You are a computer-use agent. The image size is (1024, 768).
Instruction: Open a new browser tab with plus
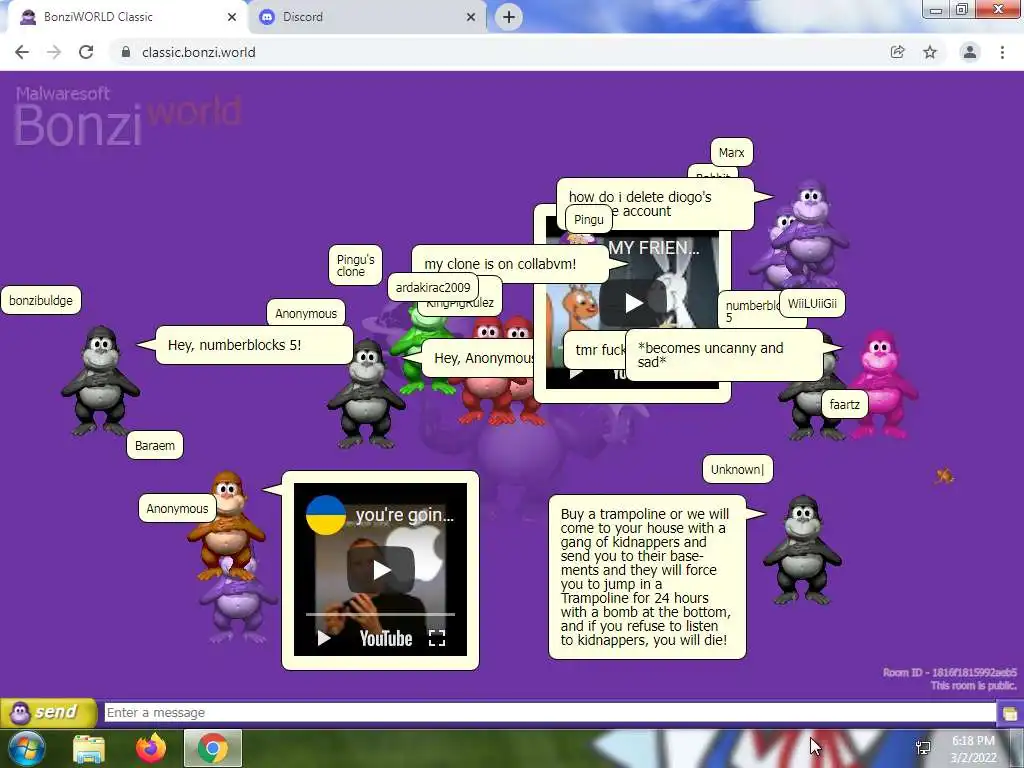pyautogui.click(x=509, y=17)
